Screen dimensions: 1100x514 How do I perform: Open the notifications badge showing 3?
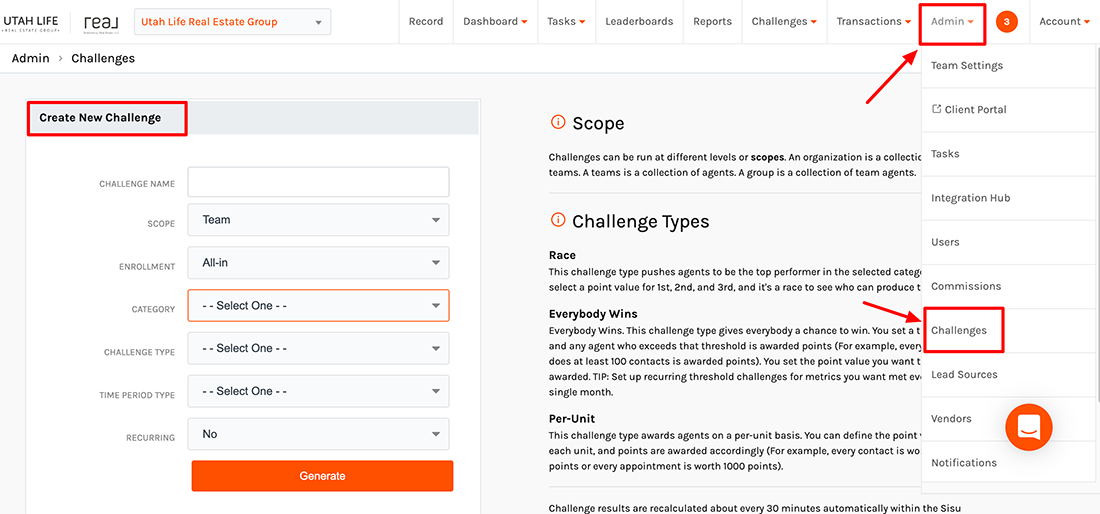pos(1007,22)
